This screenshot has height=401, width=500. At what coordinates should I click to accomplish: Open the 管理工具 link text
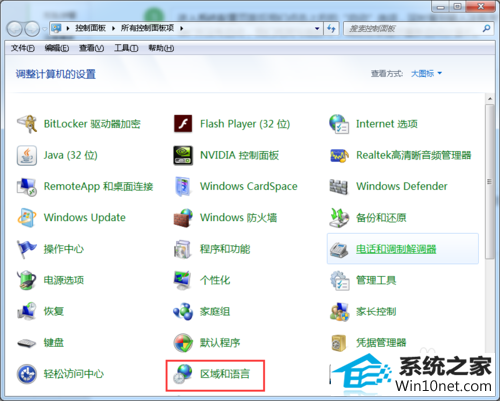(x=376, y=280)
